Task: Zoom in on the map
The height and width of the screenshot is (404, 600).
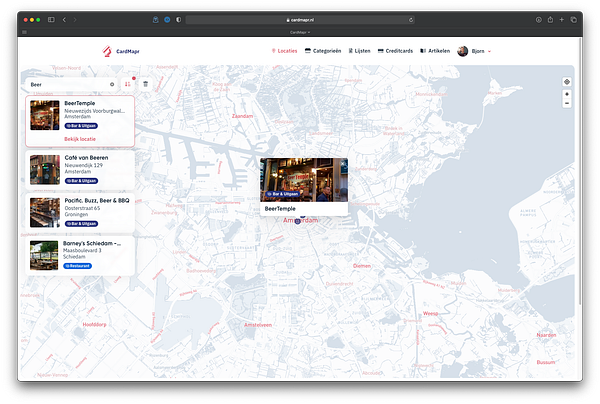Action: click(x=567, y=95)
